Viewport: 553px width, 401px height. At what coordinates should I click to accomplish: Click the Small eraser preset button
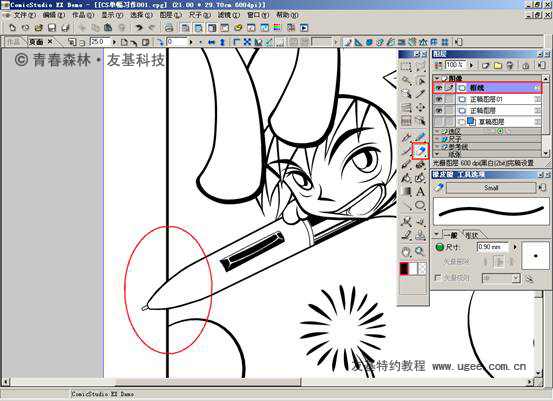coord(491,188)
